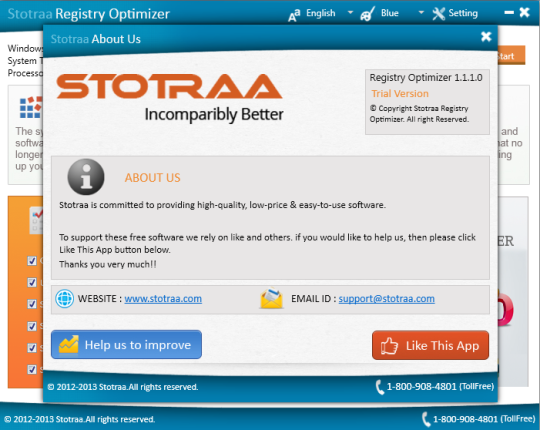Open the www.stotraa.com website link

pos(163,298)
